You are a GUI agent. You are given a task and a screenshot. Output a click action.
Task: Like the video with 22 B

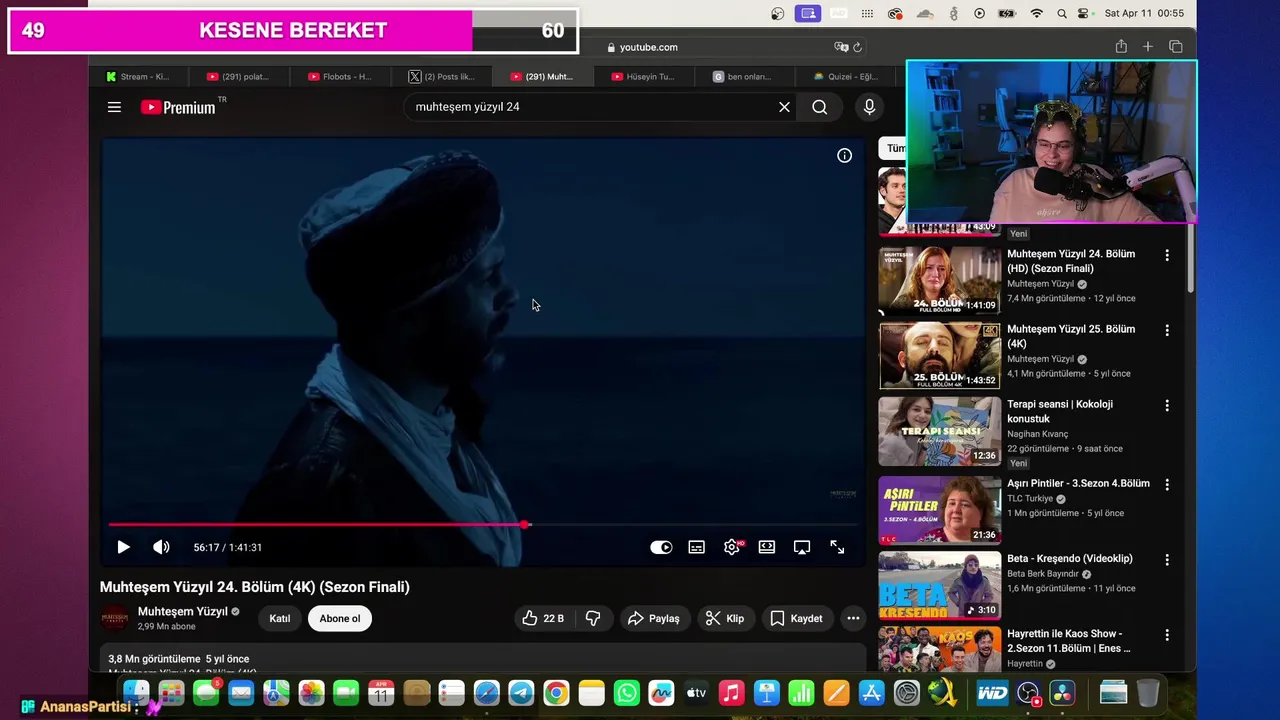coord(543,618)
